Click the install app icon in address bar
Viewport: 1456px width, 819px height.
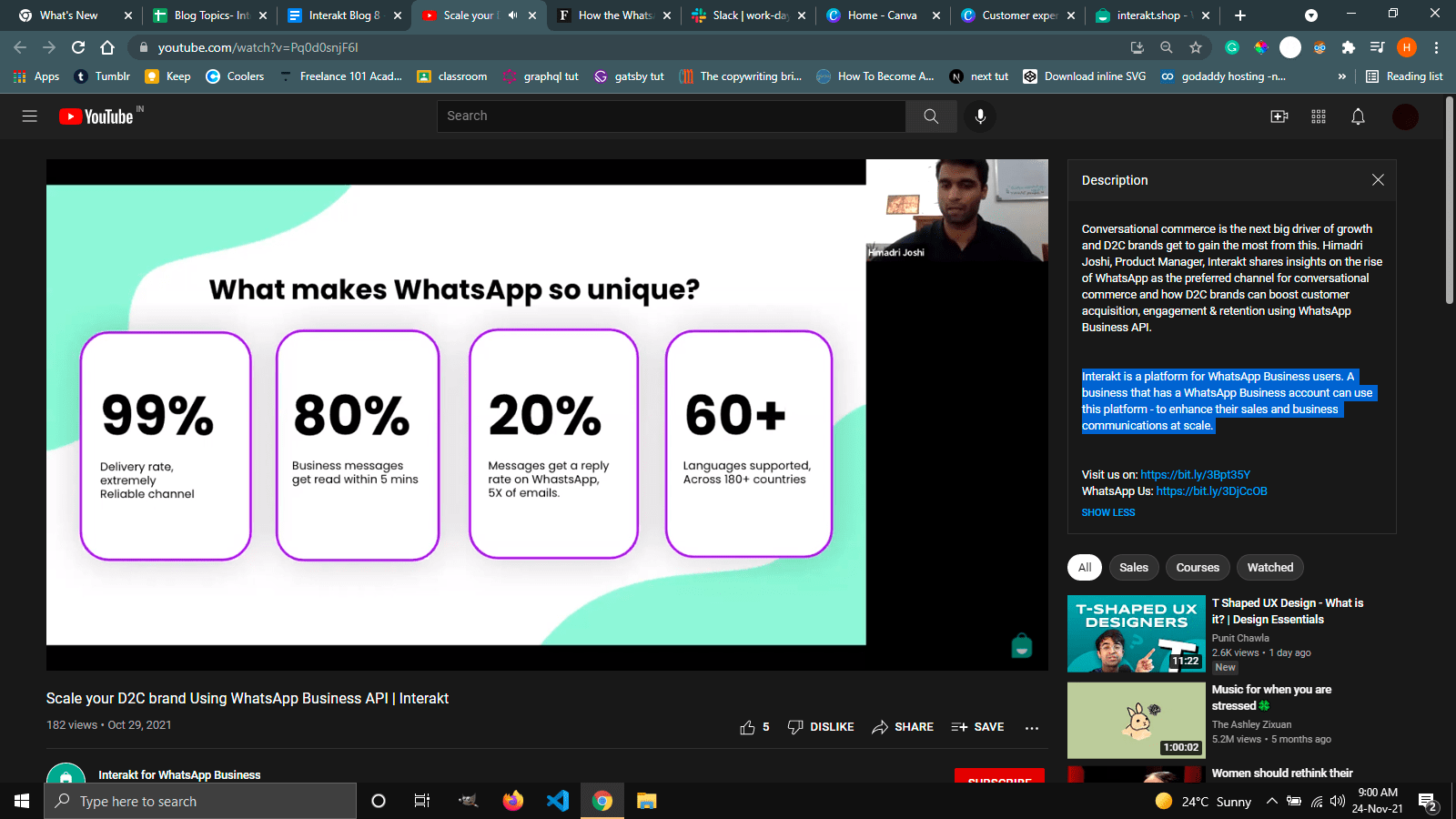pyautogui.click(x=1137, y=47)
